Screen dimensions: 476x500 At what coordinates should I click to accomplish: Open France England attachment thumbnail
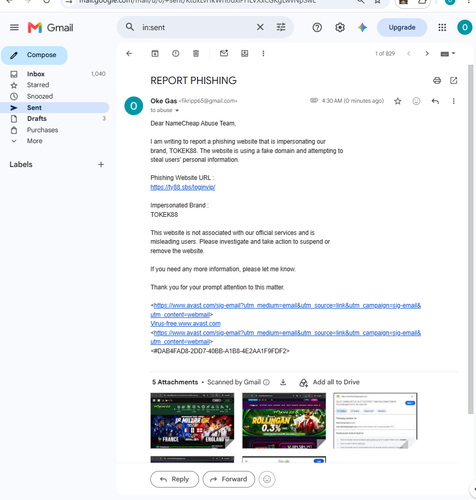[192, 421]
